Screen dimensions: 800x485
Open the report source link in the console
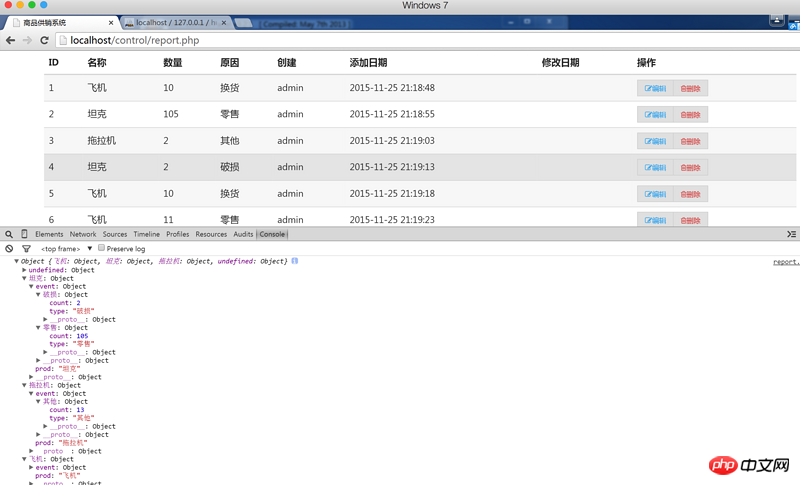coord(786,262)
